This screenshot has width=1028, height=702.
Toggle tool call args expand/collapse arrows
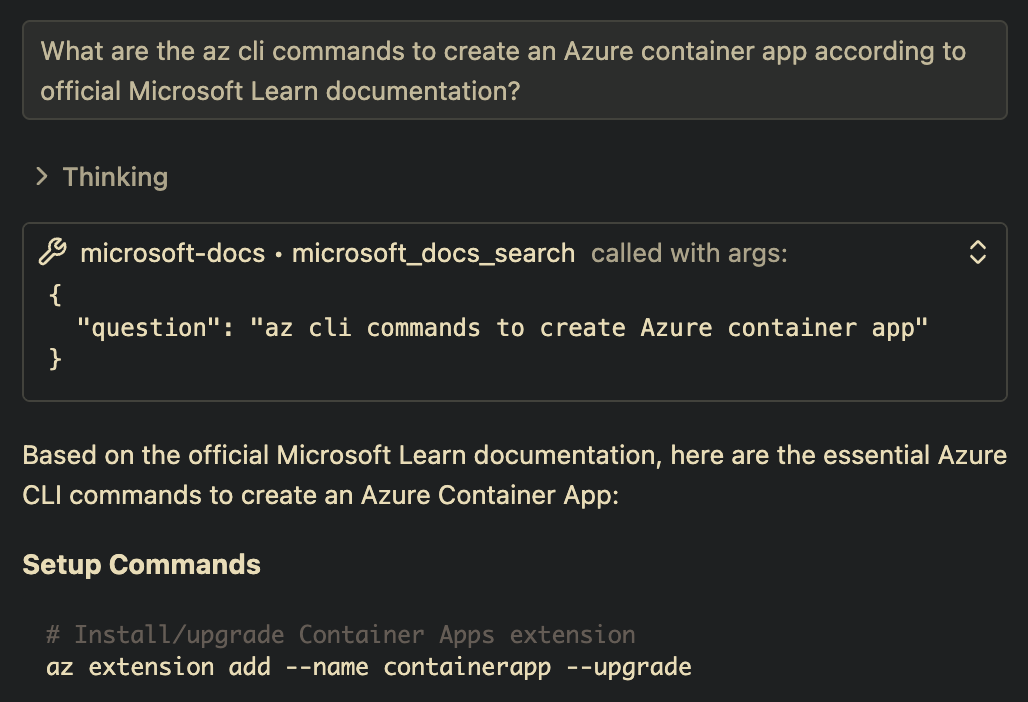pos(978,252)
